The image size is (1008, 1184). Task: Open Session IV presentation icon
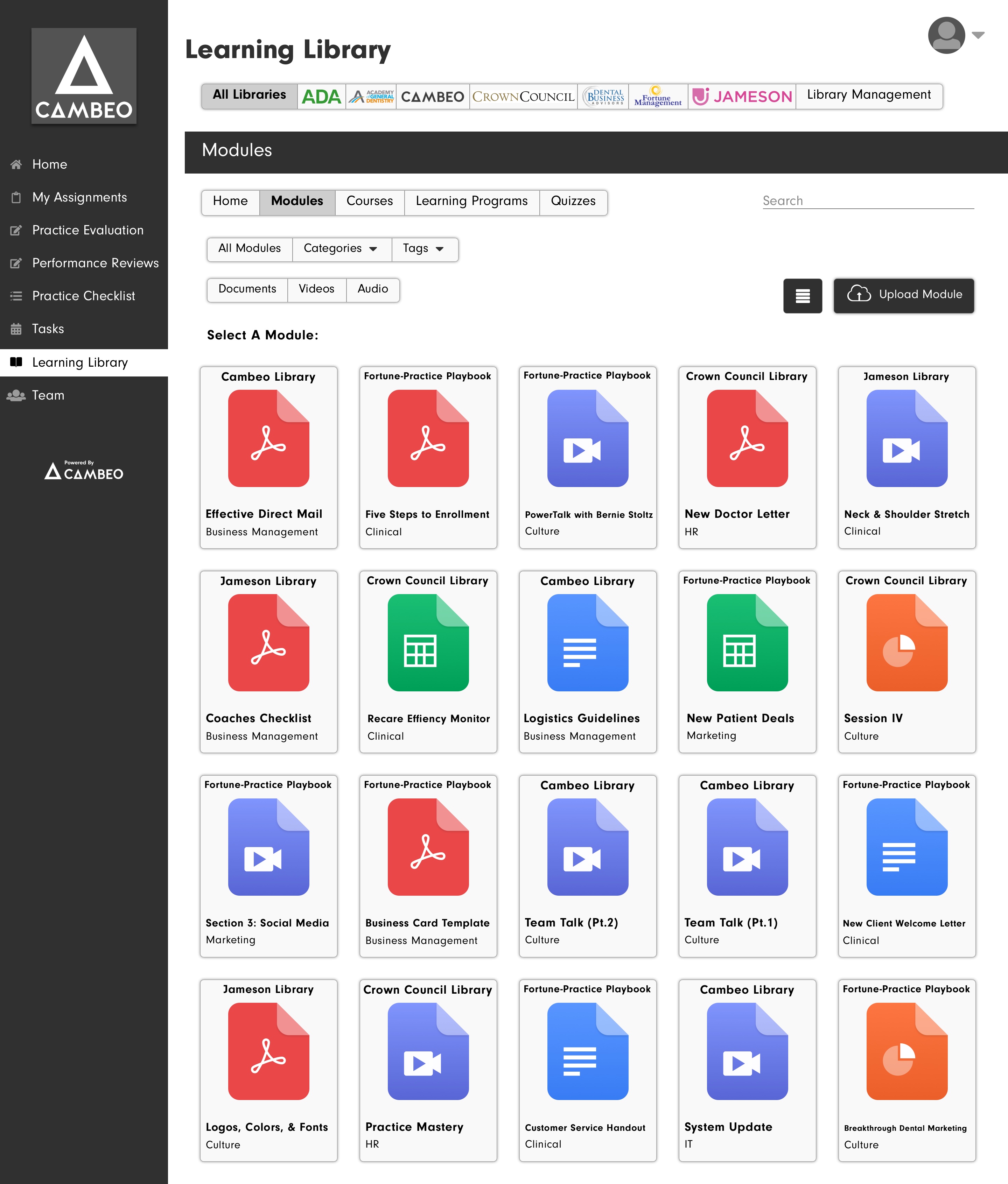click(x=906, y=642)
